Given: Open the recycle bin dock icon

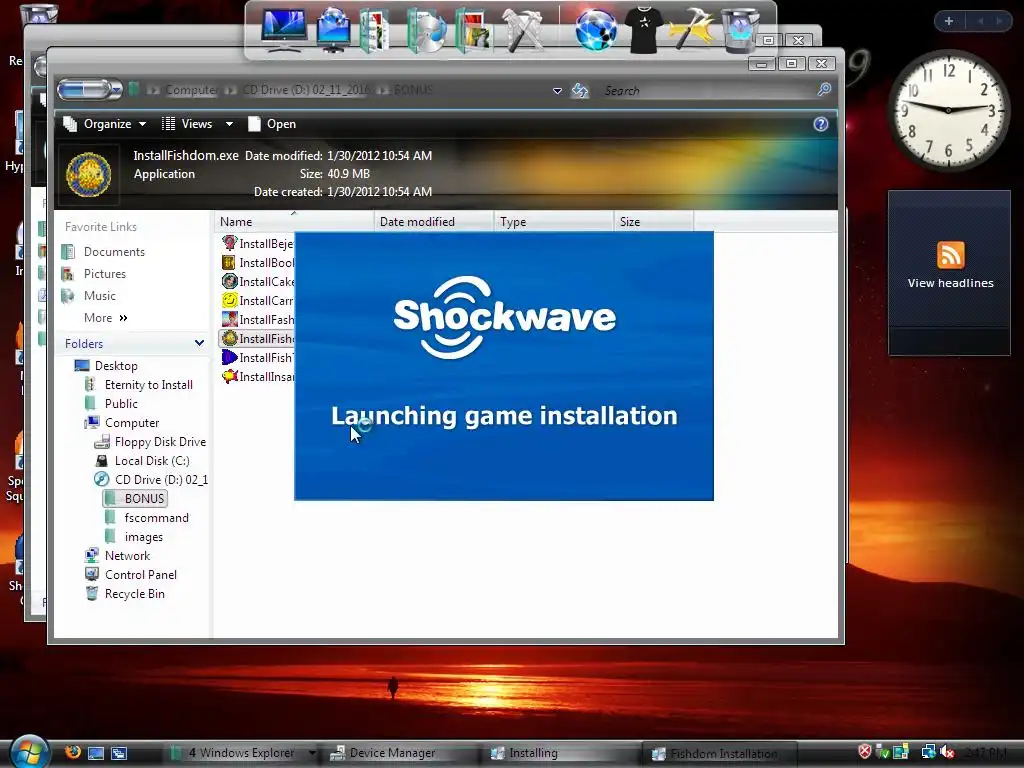Looking at the screenshot, I should coord(741,30).
